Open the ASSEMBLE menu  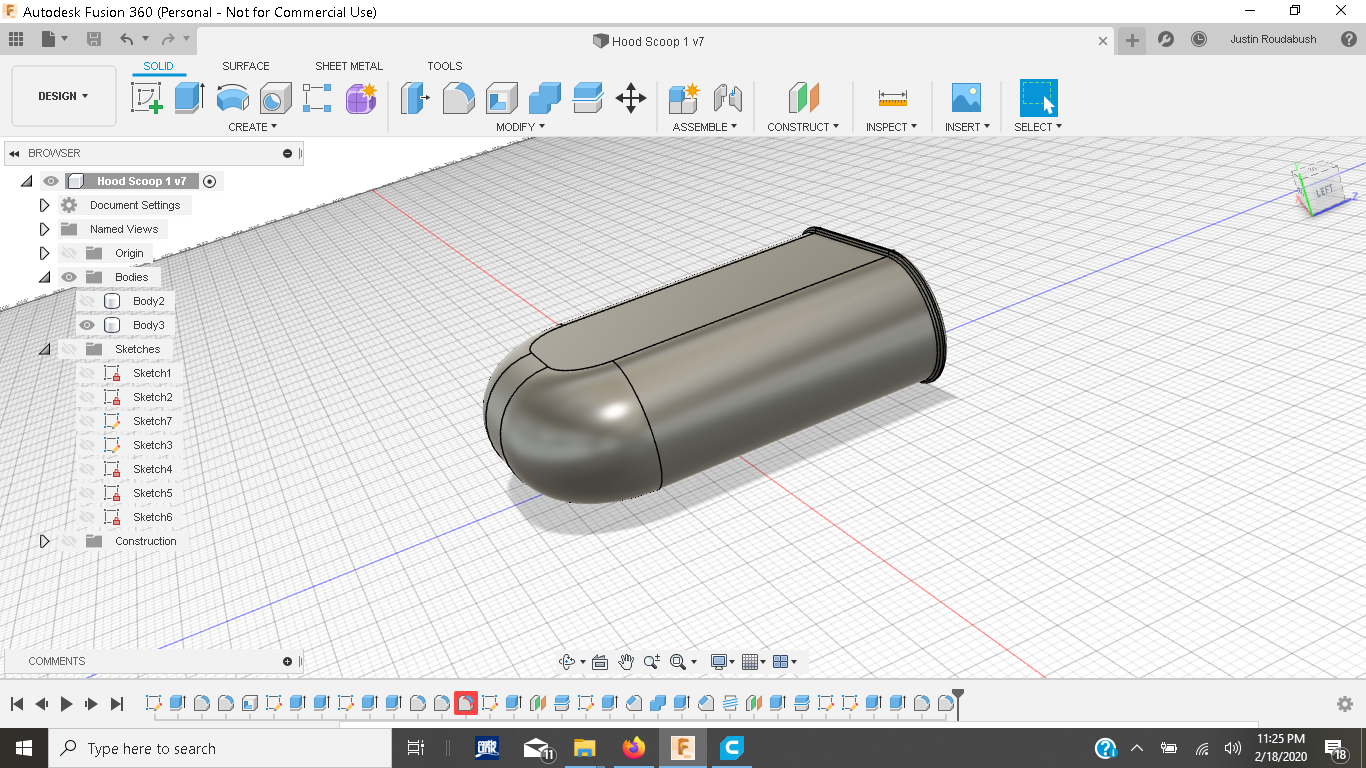705,127
